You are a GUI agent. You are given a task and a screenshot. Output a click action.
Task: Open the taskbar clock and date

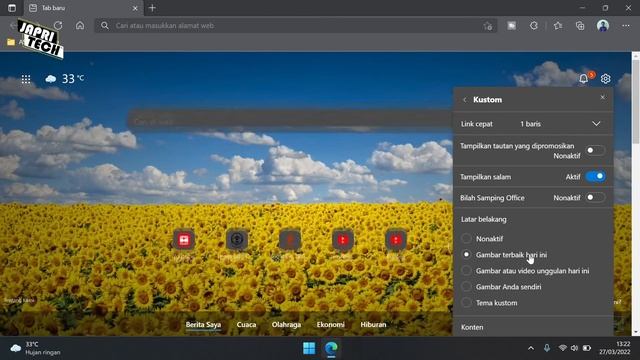tap(615, 348)
